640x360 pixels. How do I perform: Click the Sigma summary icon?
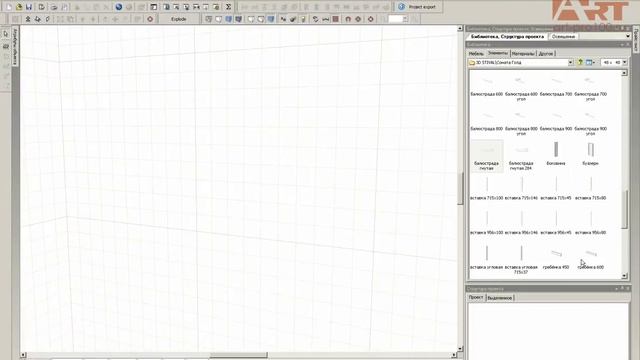tap(229, 7)
